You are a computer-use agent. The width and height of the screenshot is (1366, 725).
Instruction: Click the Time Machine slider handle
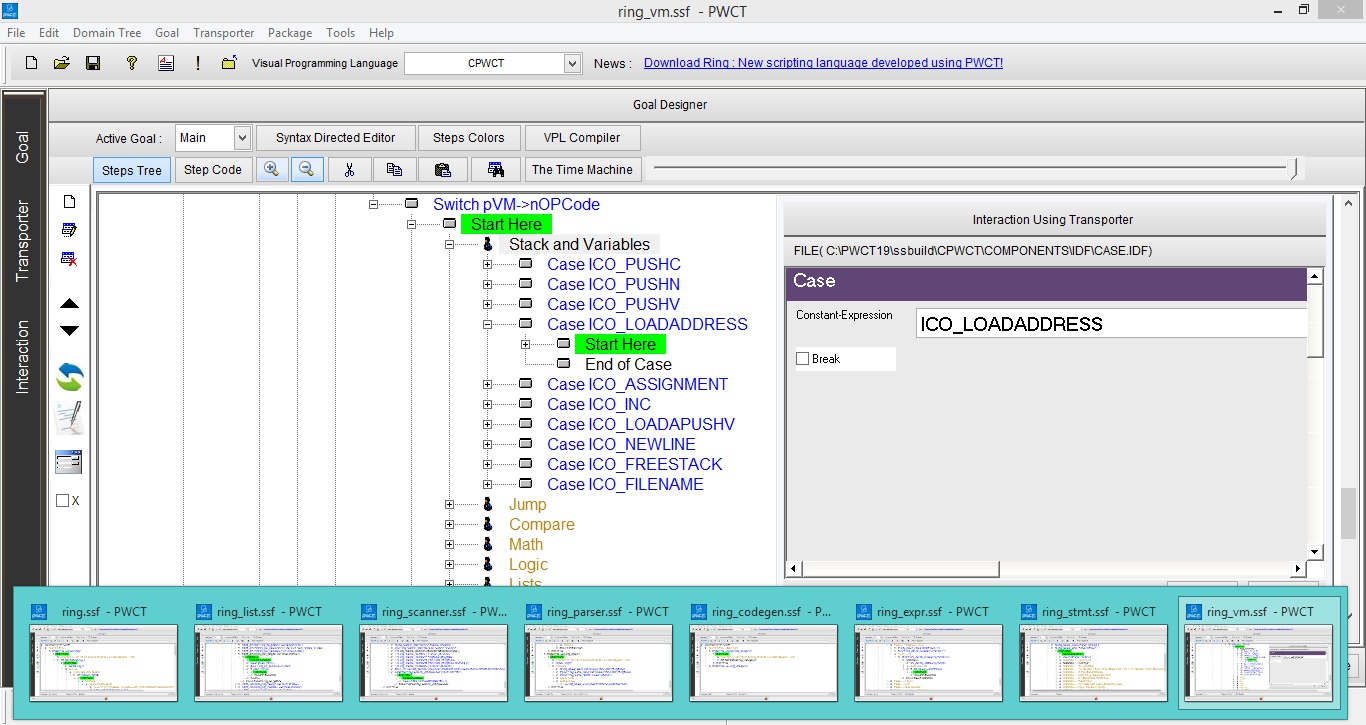(1293, 170)
